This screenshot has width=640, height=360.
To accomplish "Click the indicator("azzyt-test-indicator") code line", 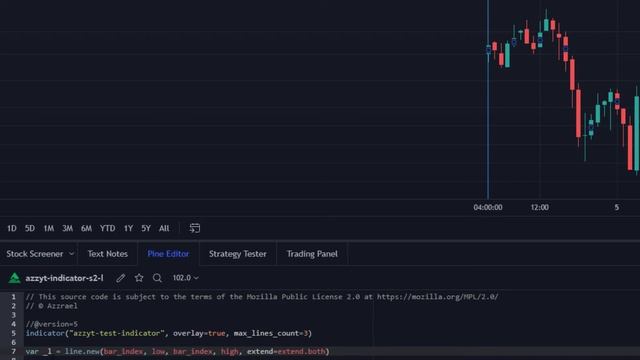I will tap(169, 333).
